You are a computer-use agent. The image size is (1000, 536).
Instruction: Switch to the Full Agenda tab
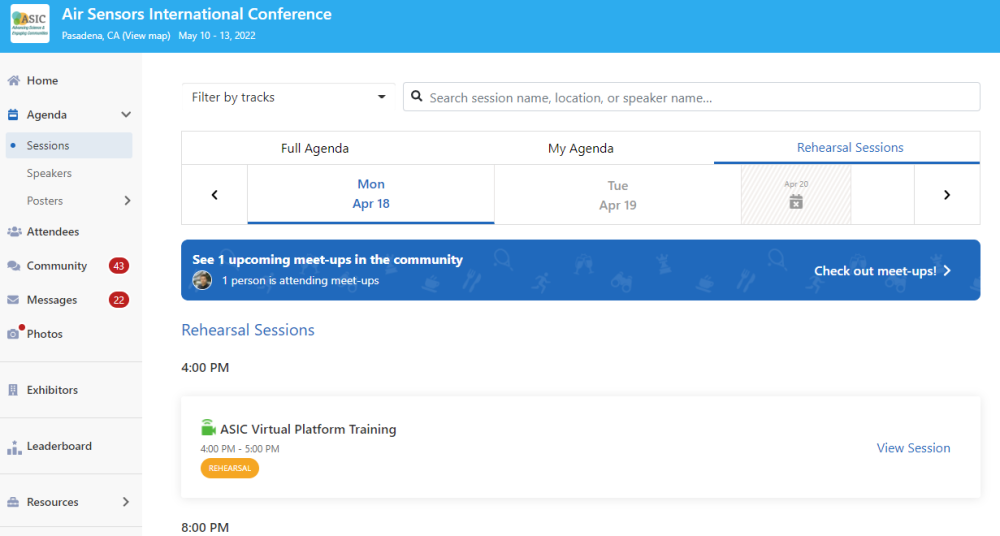coord(315,149)
